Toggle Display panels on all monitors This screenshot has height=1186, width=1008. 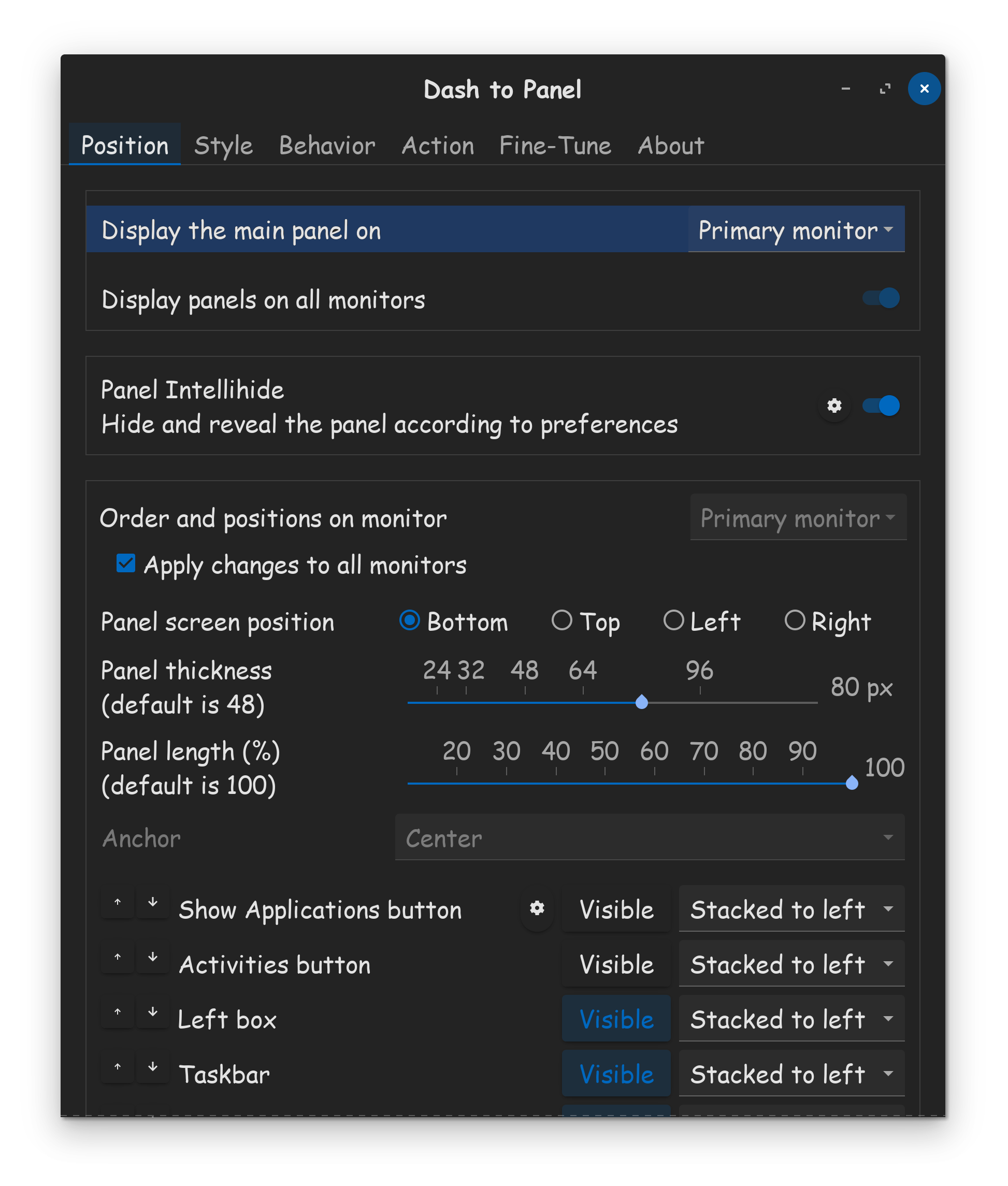(881, 298)
